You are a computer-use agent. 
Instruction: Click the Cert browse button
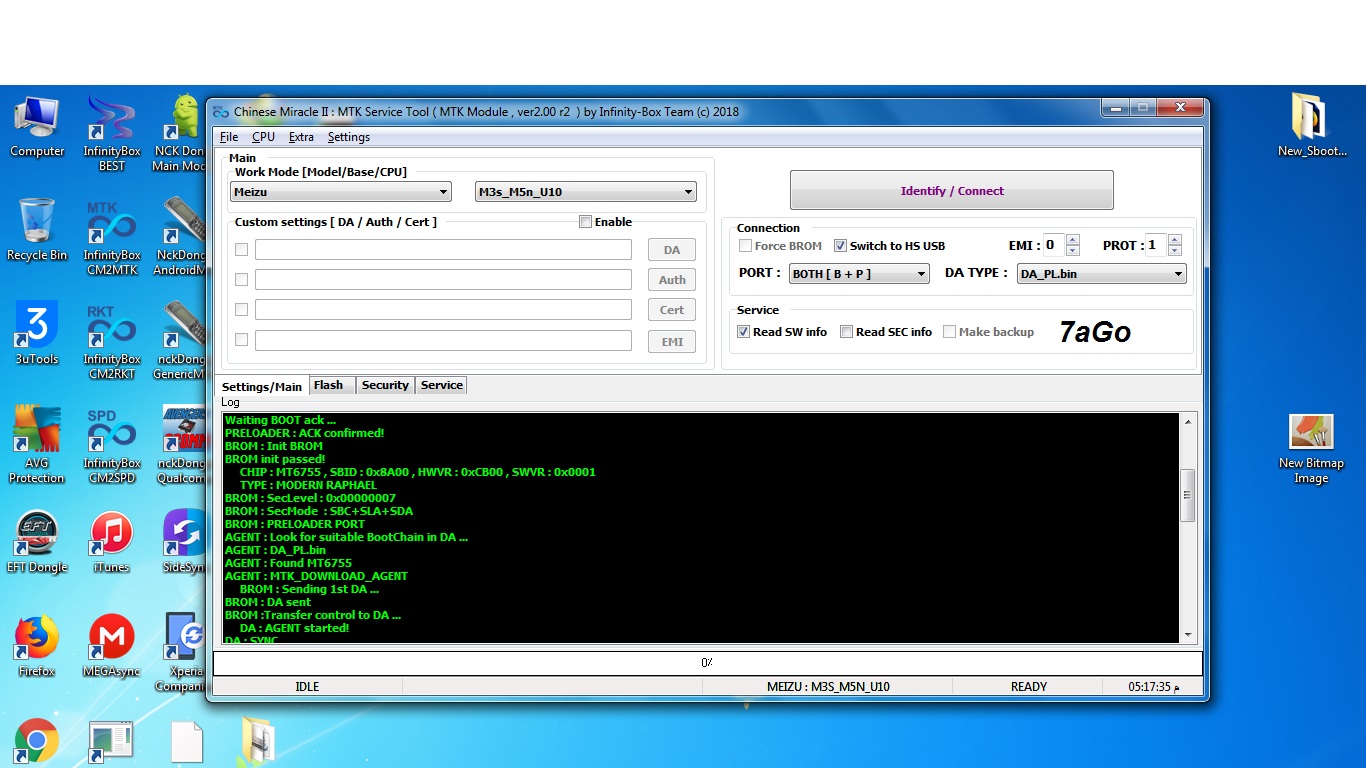[672, 310]
